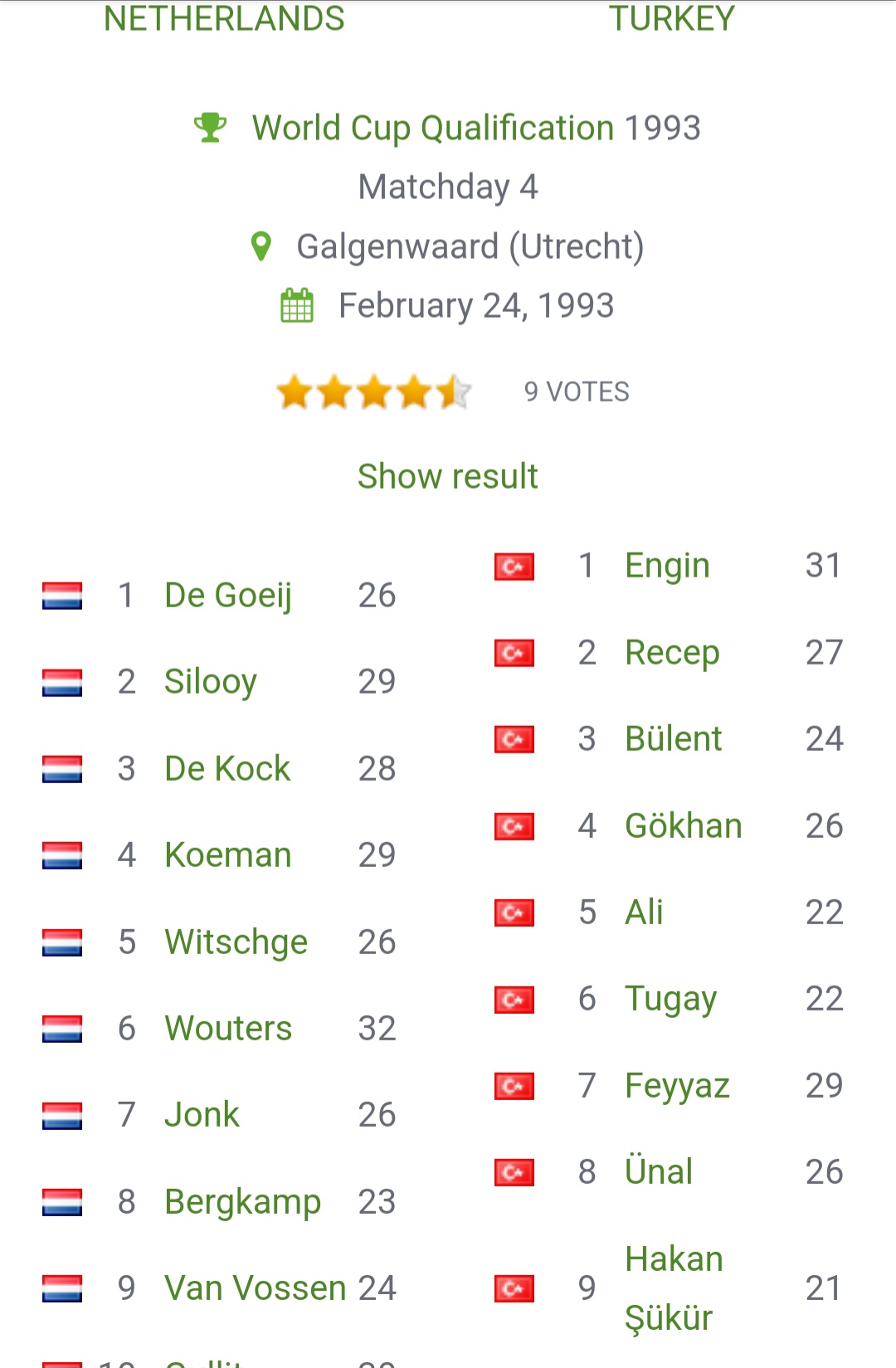896x1368 pixels.
Task: Open the Feyyaz player page
Action: point(677,1086)
